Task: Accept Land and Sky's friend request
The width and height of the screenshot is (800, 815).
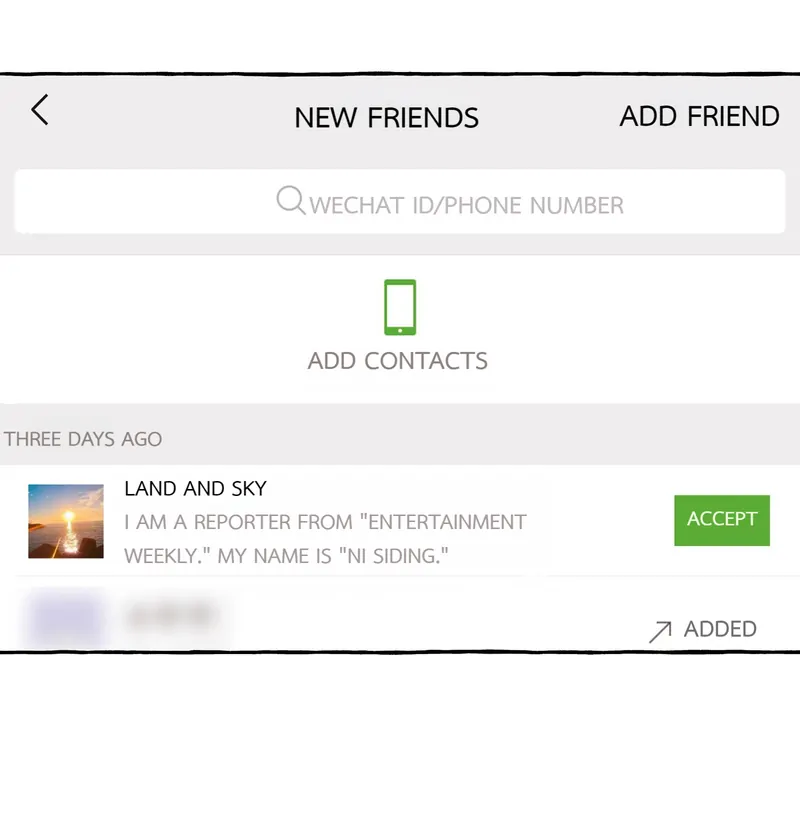Action: point(721,520)
